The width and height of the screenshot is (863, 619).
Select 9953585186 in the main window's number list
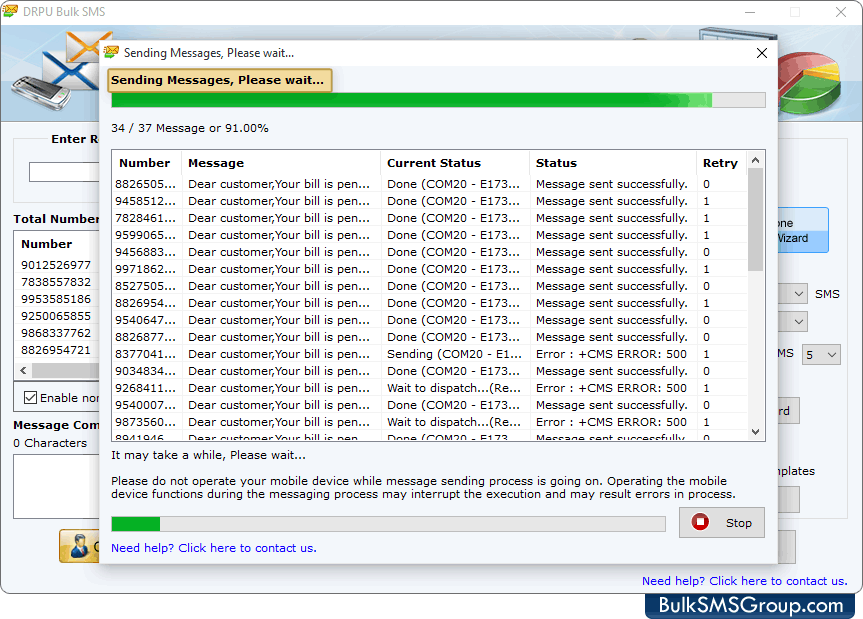56,299
